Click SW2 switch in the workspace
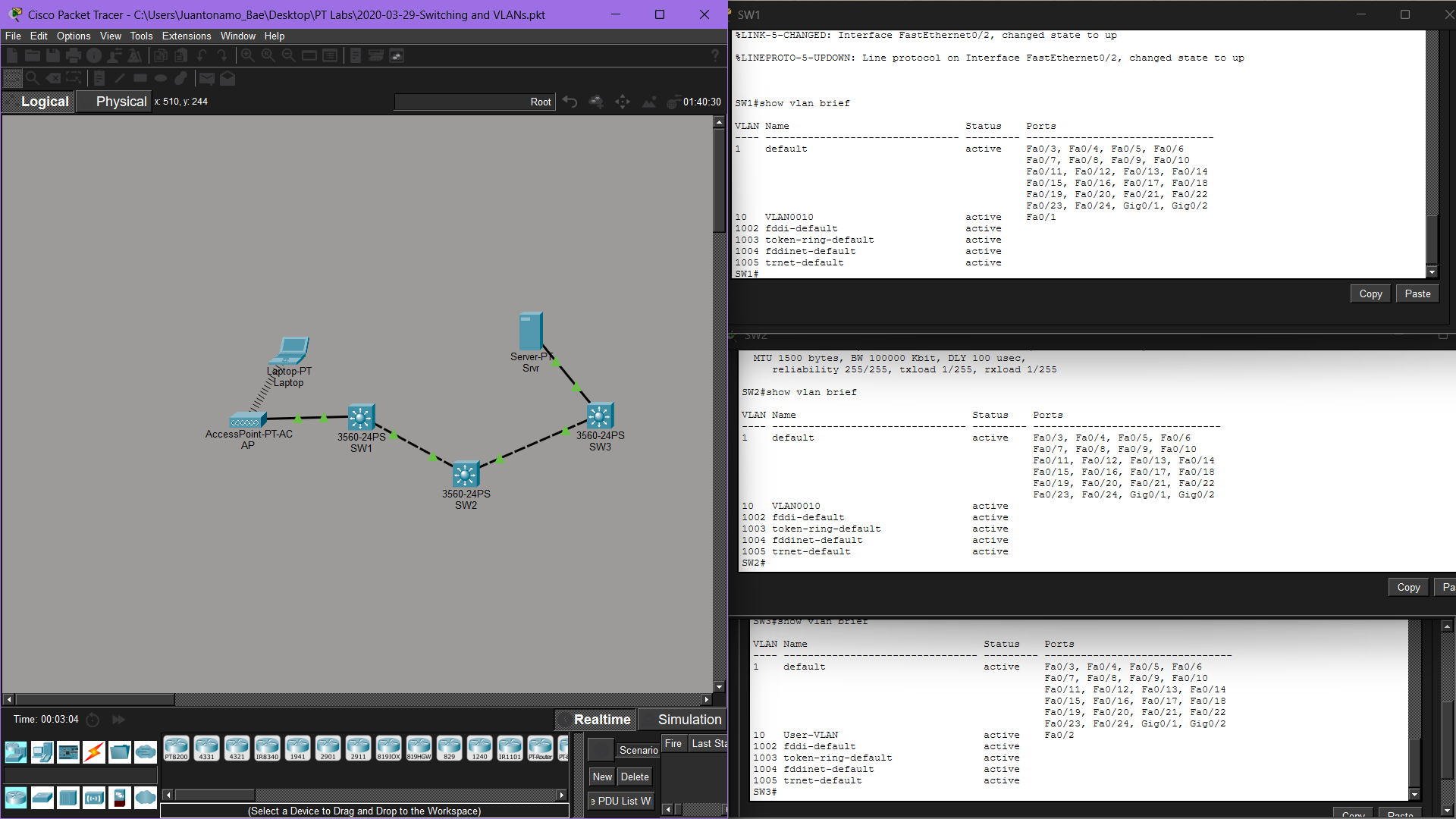The height and width of the screenshot is (819, 1456). pyautogui.click(x=466, y=475)
